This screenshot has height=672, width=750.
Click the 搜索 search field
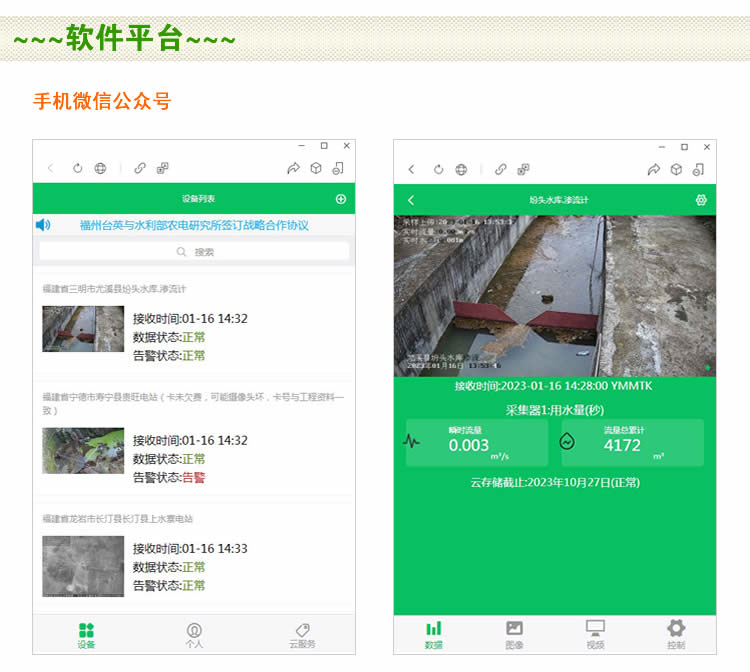point(194,252)
